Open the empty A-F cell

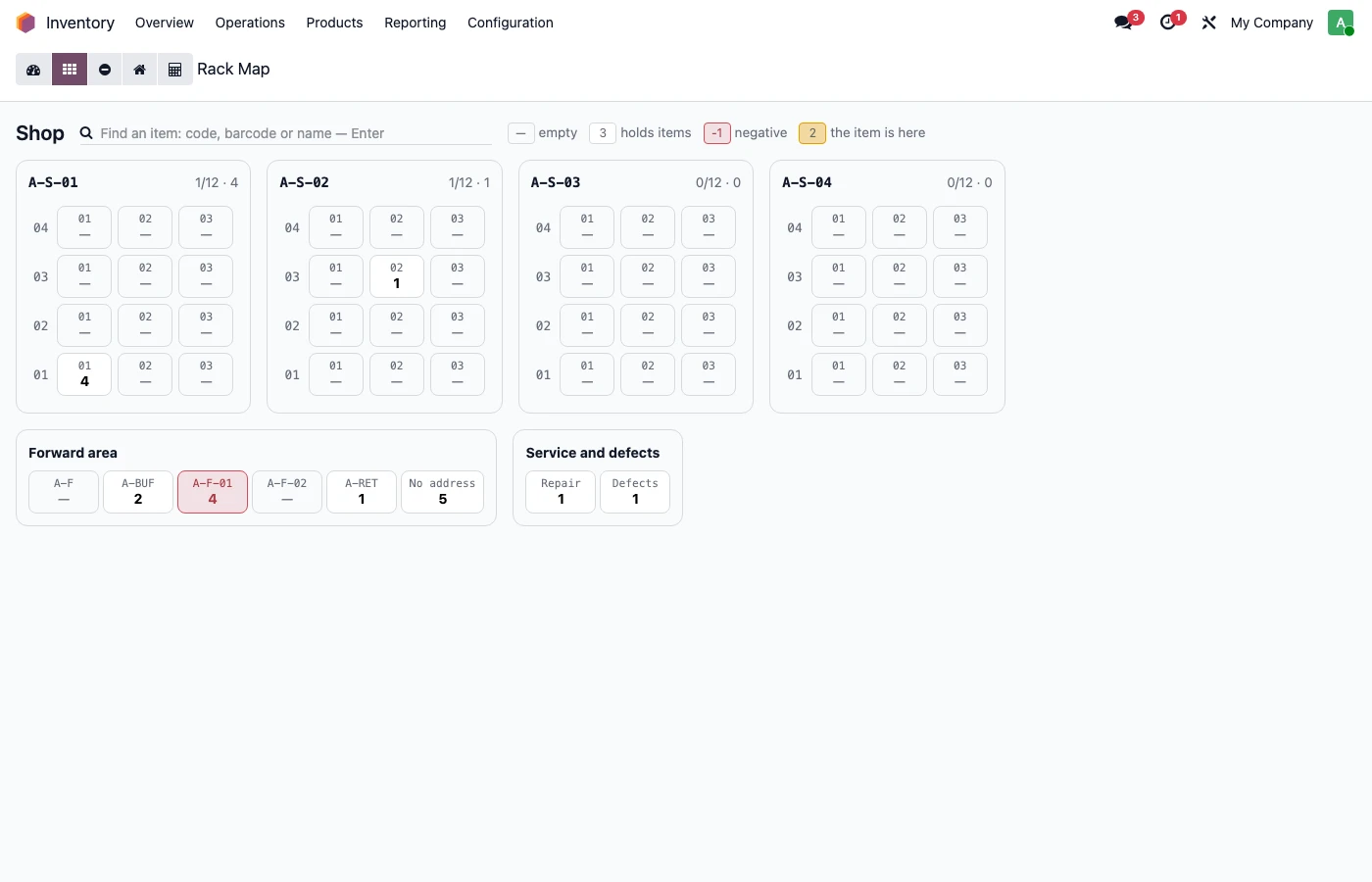(64, 492)
